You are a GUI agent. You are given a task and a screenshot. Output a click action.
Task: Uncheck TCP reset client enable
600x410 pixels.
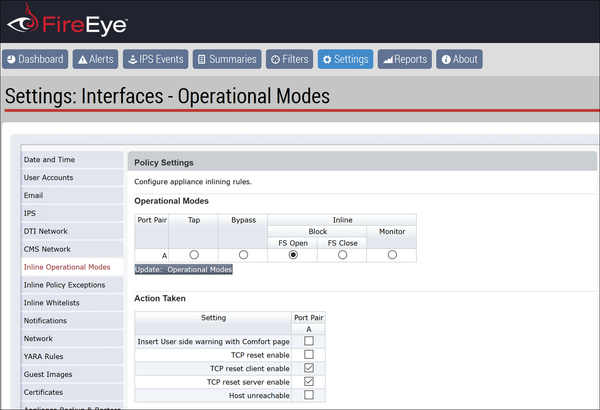pyautogui.click(x=308, y=368)
